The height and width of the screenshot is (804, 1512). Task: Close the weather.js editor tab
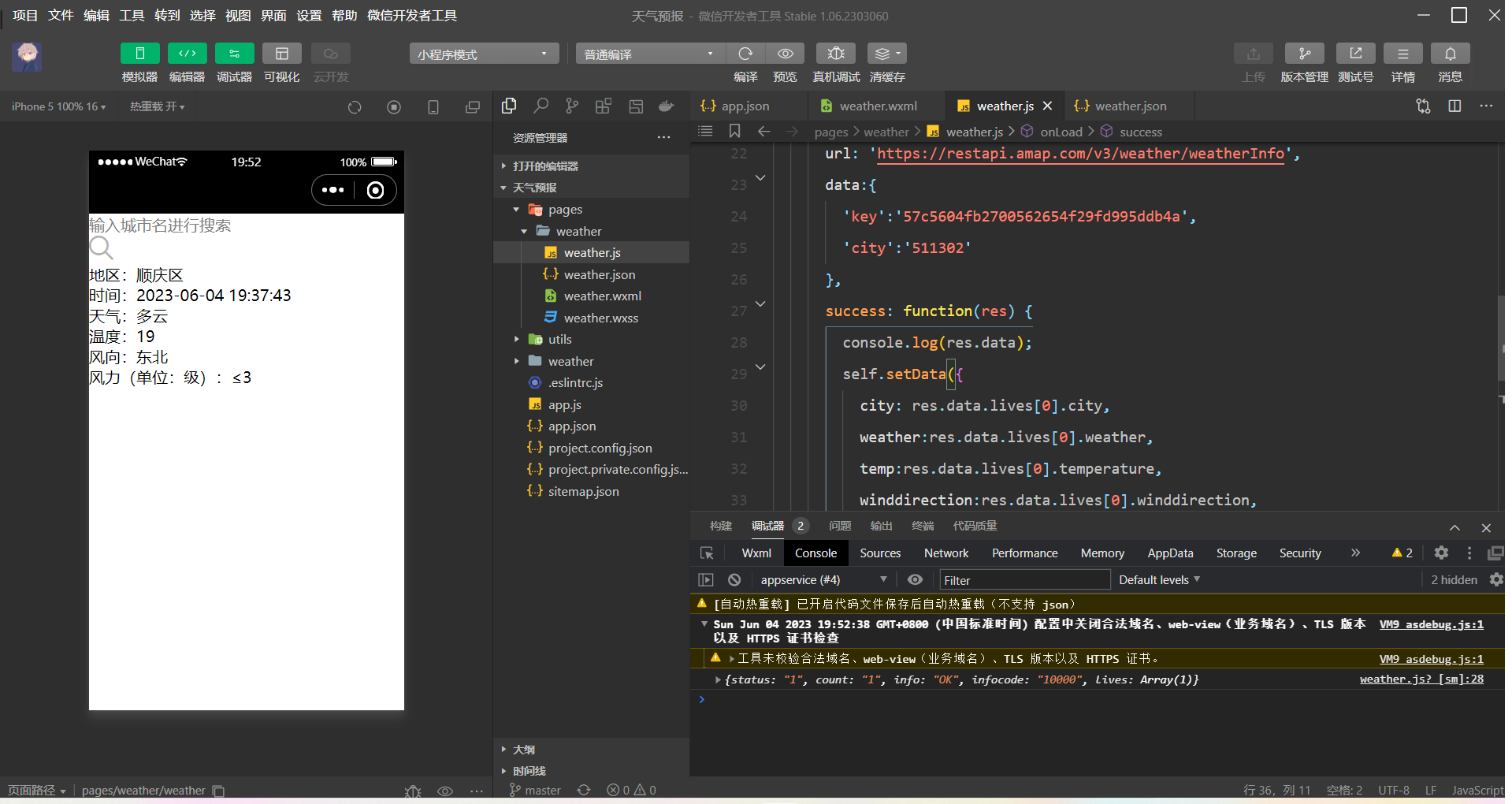[1047, 106]
